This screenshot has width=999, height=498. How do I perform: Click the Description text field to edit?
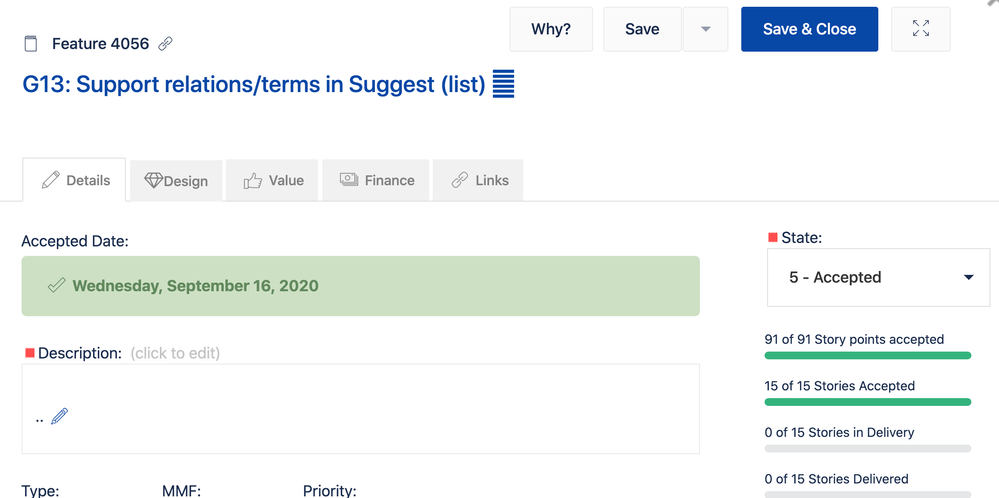point(361,409)
